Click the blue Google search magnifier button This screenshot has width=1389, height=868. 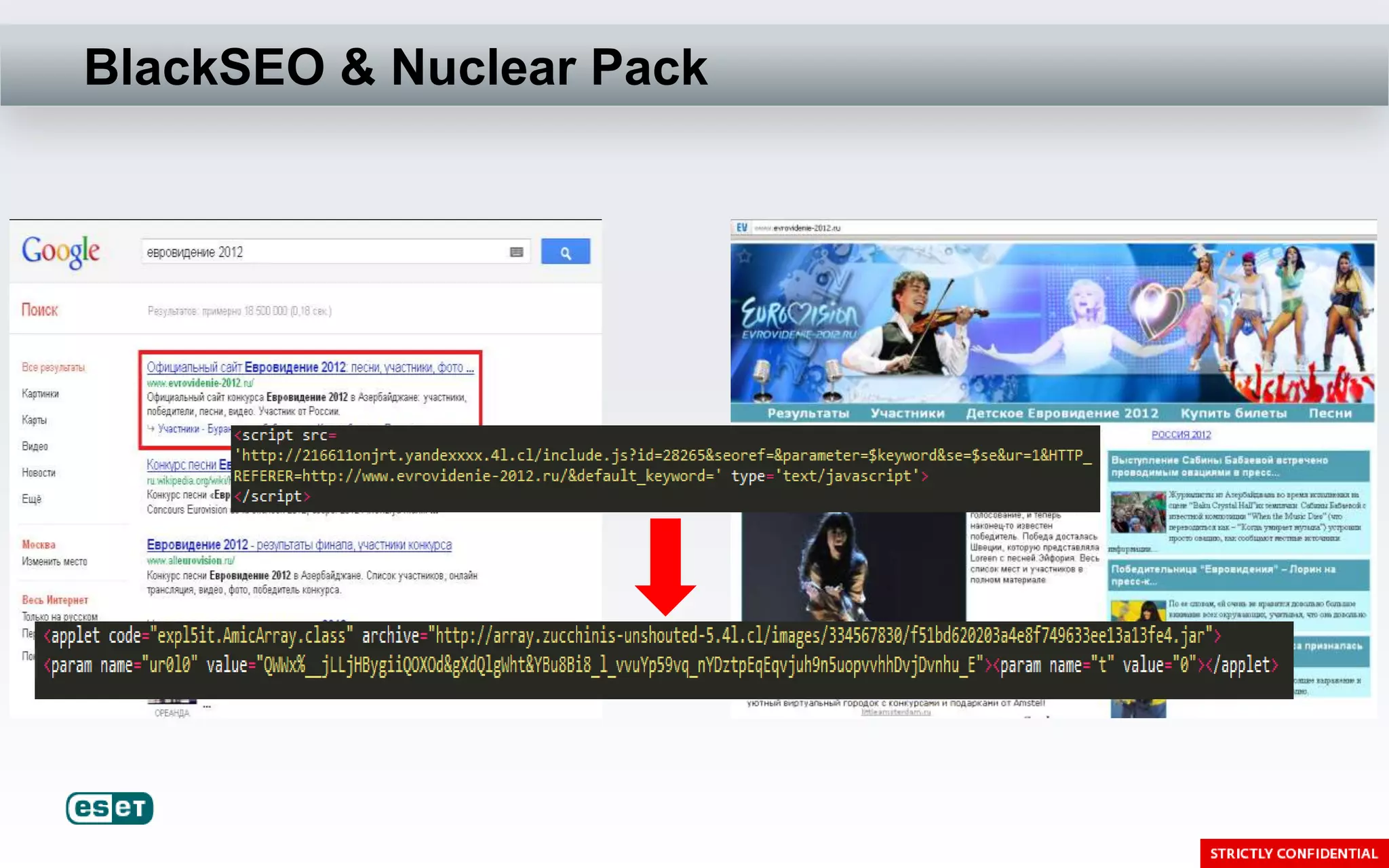(565, 252)
